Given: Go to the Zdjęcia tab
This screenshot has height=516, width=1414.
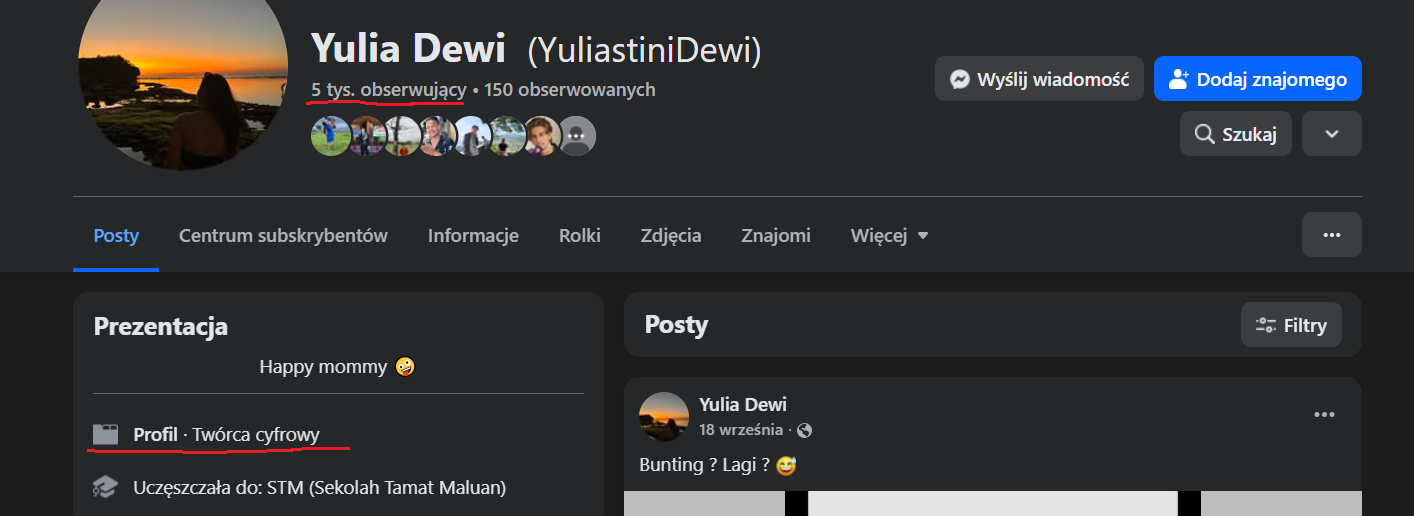Looking at the screenshot, I should pyautogui.click(x=671, y=236).
